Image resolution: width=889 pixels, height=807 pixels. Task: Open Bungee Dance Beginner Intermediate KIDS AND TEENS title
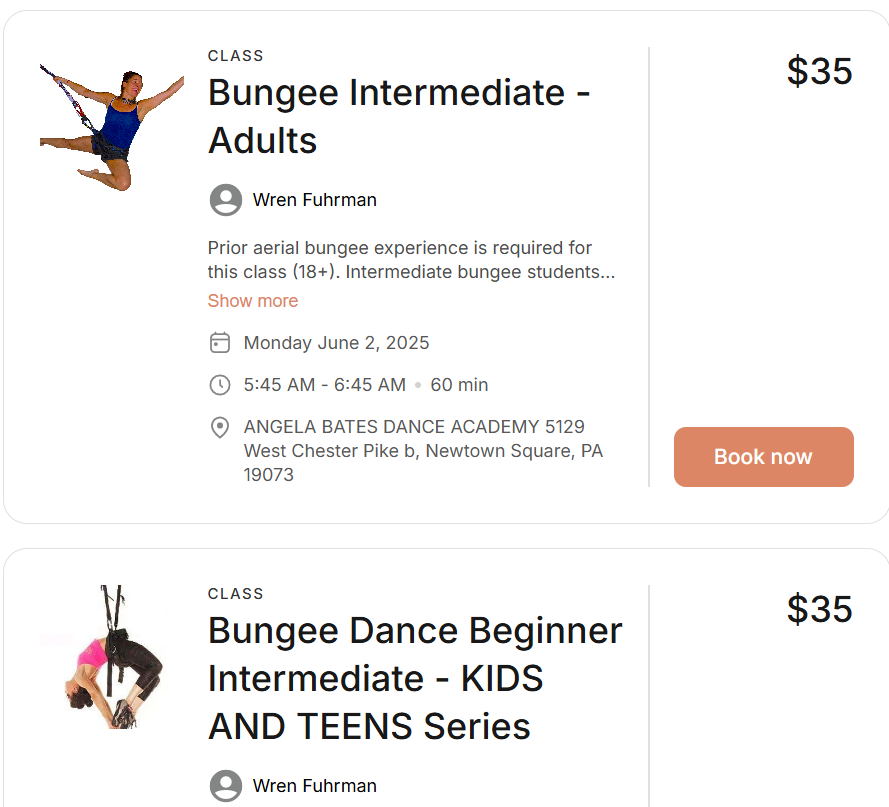(415, 678)
